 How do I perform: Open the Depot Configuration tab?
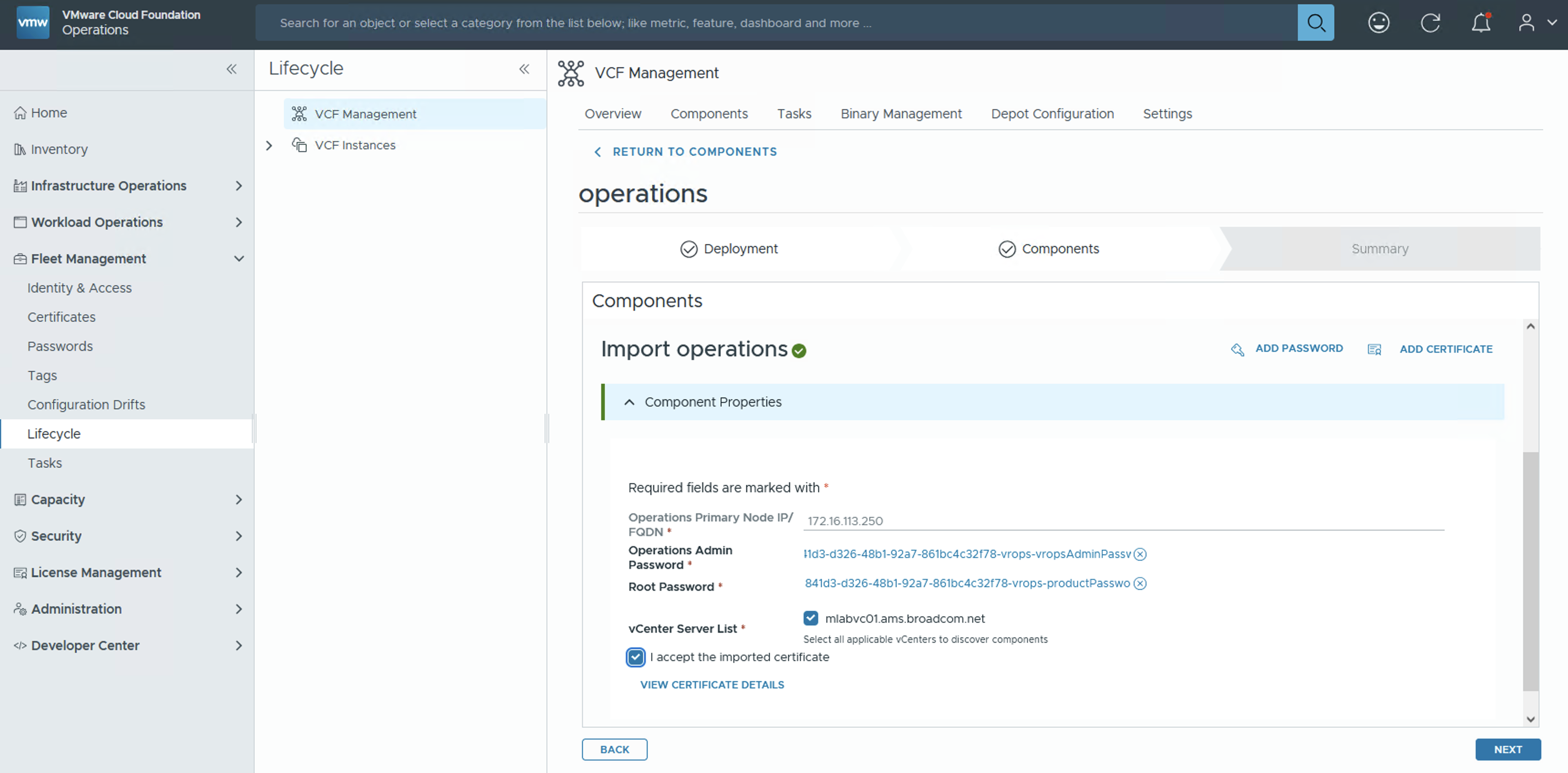1052,114
